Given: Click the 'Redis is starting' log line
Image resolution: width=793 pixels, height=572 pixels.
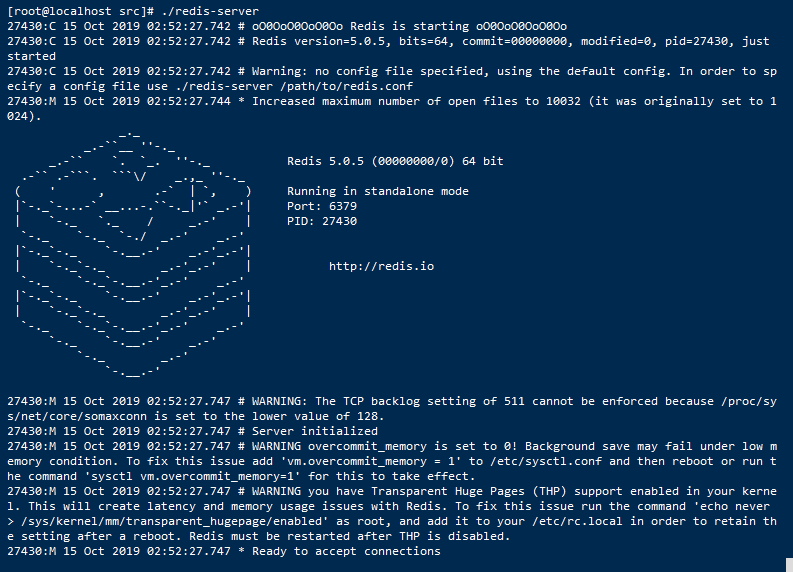Looking at the screenshot, I should 409,26.
